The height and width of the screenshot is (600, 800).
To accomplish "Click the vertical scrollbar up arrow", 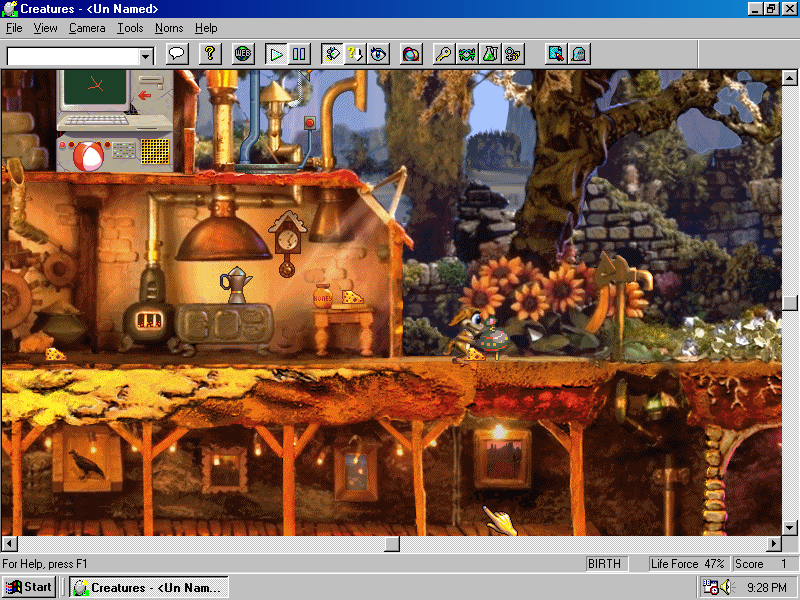I will pos(789,78).
